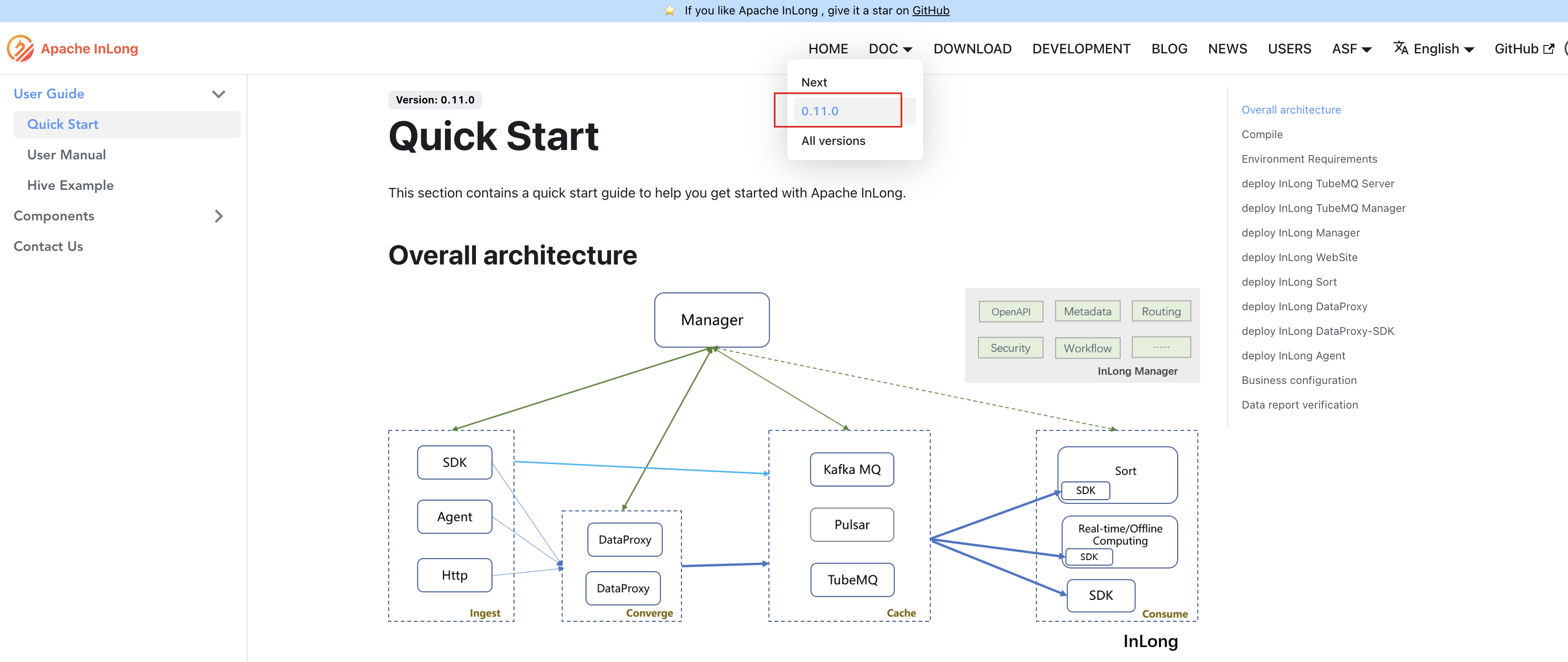The width and height of the screenshot is (1568, 662).
Task: Select All versions menu entry
Action: point(833,141)
